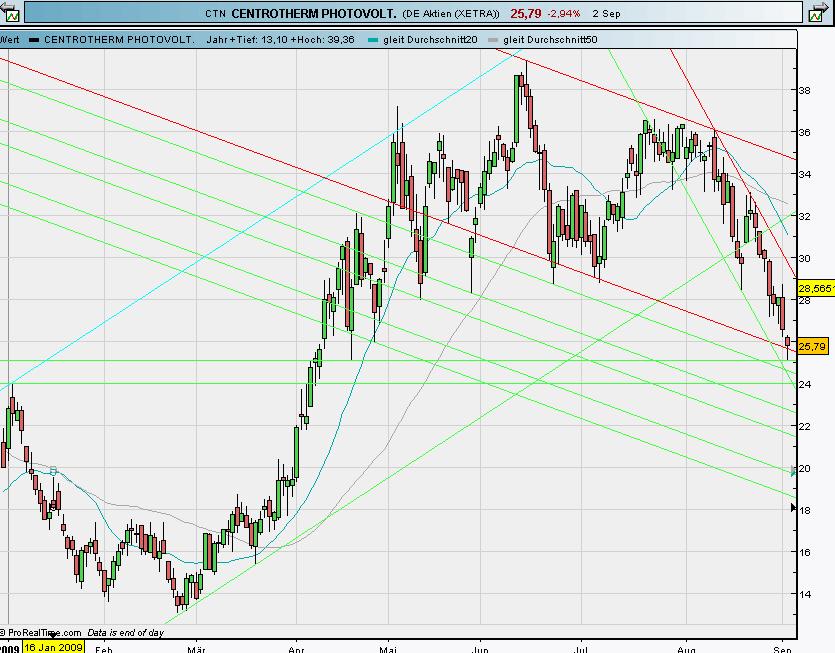Viewport: 835px width, 653px height.
Task: Click the black arrow marker near 18
Action: (794, 509)
